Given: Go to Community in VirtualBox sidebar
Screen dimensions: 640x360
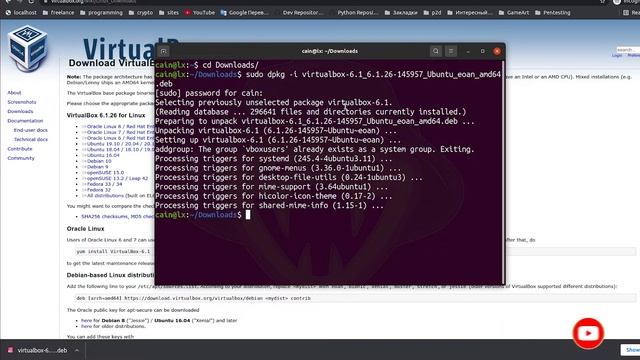Looking at the screenshot, I should [21, 158].
